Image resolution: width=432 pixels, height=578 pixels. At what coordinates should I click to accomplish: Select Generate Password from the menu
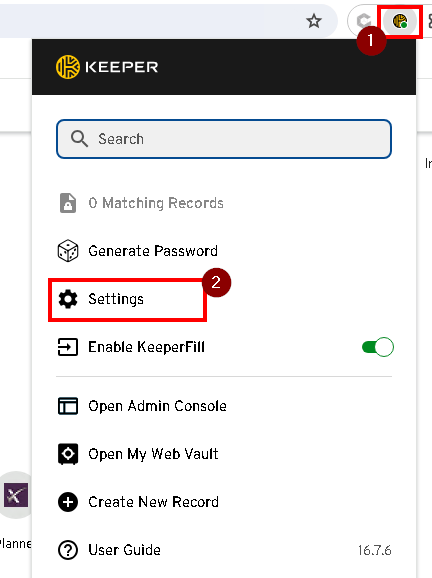pyautogui.click(x=153, y=251)
